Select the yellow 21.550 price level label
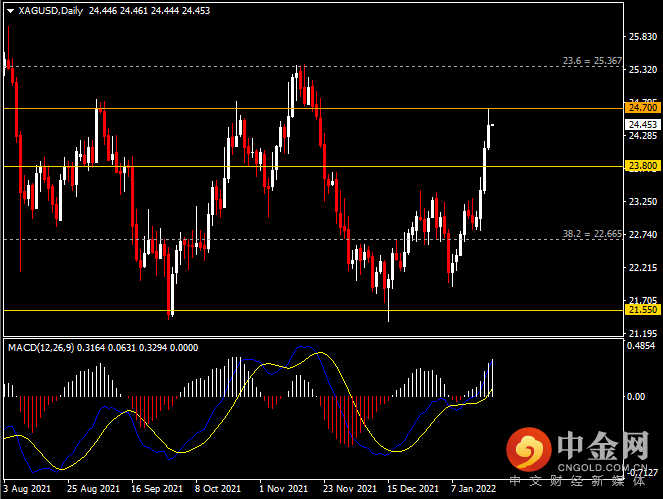Screen dimensions: 663x499 click(x=642, y=310)
